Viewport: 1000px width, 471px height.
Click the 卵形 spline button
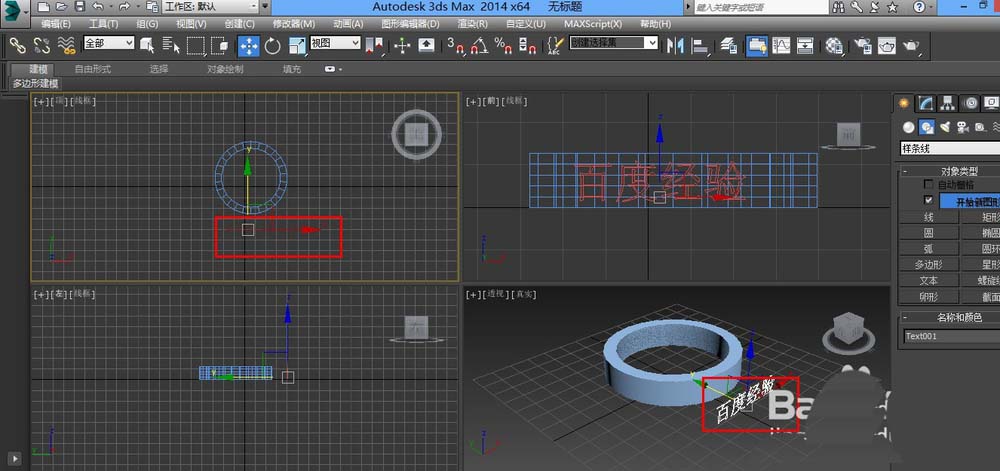[x=929, y=296]
